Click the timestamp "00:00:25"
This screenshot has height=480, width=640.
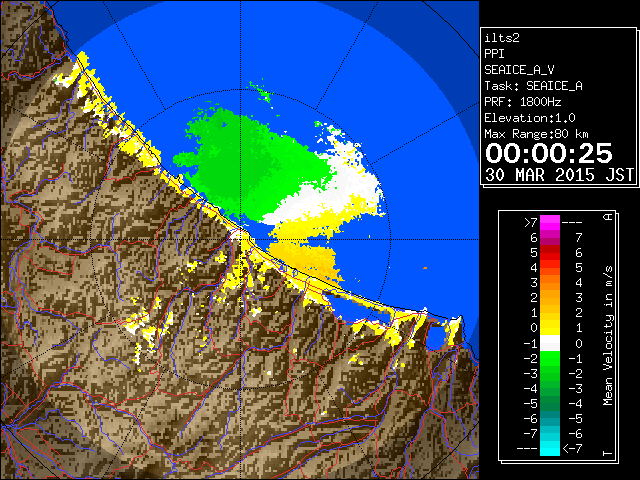(x=549, y=153)
